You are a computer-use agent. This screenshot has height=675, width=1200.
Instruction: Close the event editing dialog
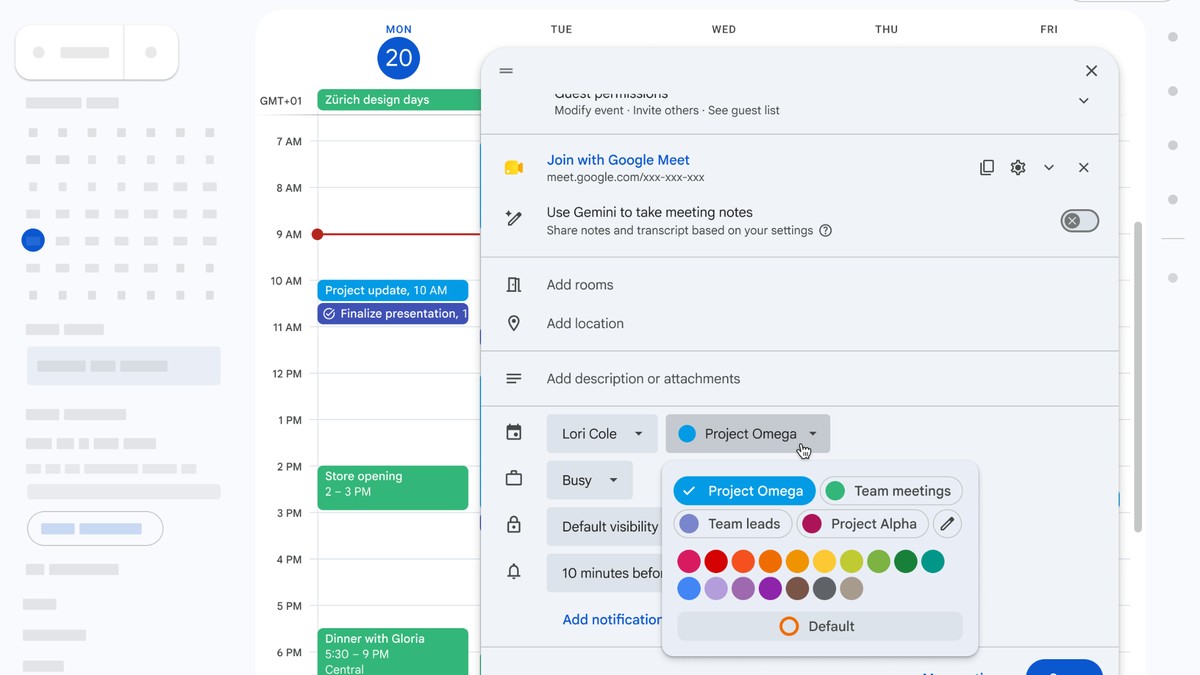click(x=1091, y=71)
